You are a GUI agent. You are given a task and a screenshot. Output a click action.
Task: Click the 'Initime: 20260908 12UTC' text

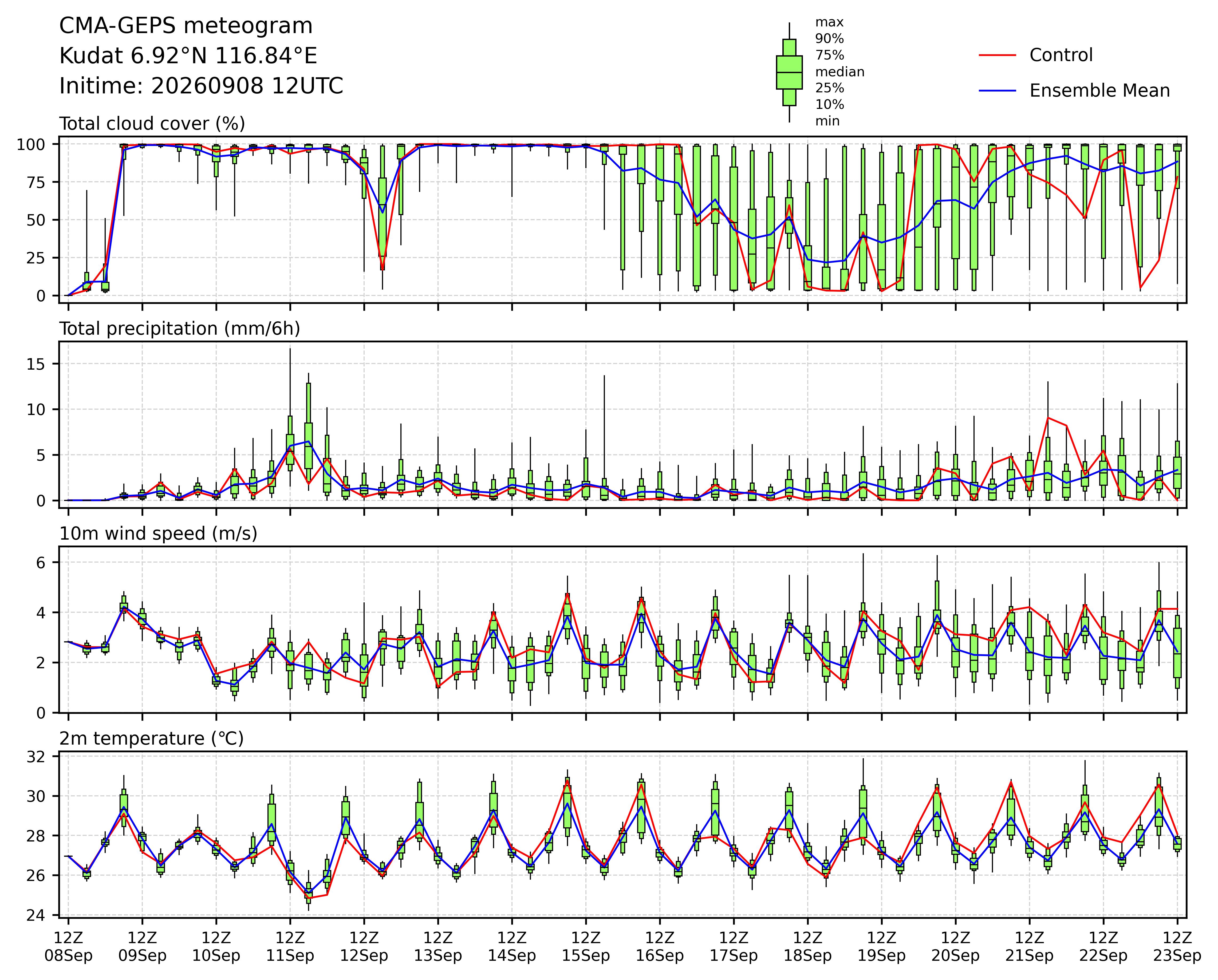tap(201, 86)
